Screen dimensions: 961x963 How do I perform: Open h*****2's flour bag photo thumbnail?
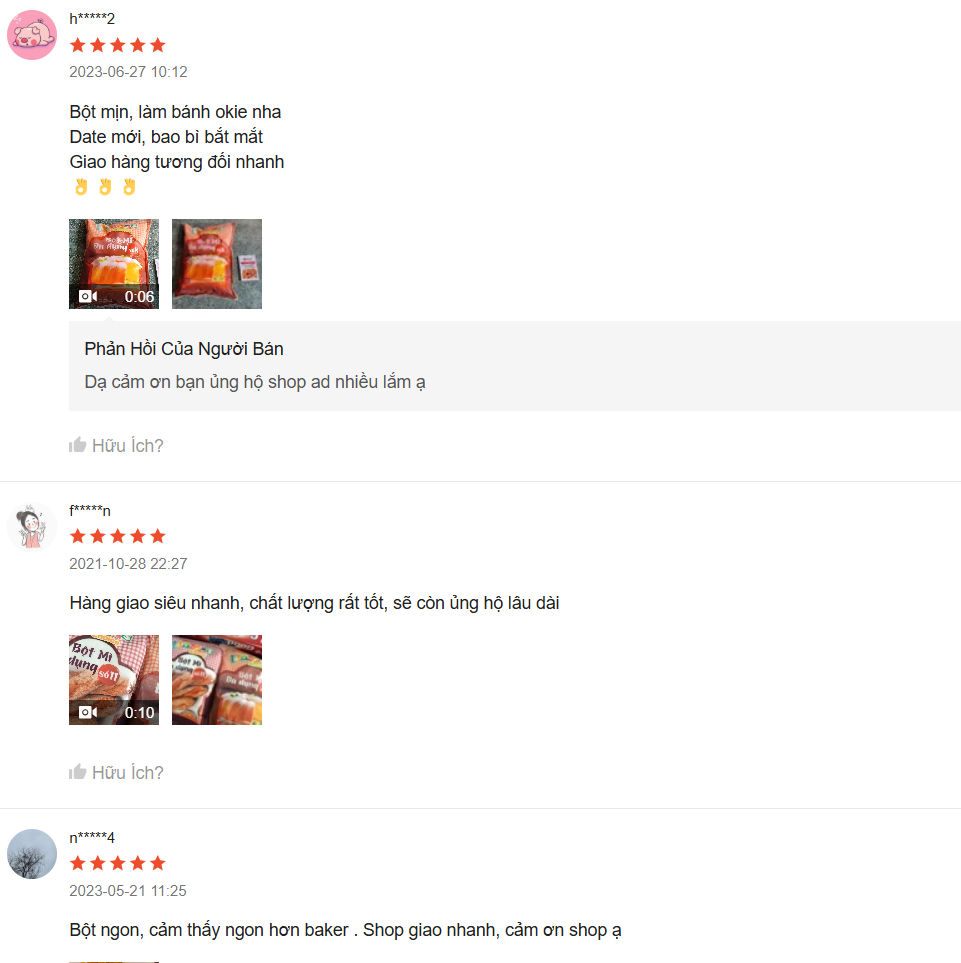tap(217, 264)
